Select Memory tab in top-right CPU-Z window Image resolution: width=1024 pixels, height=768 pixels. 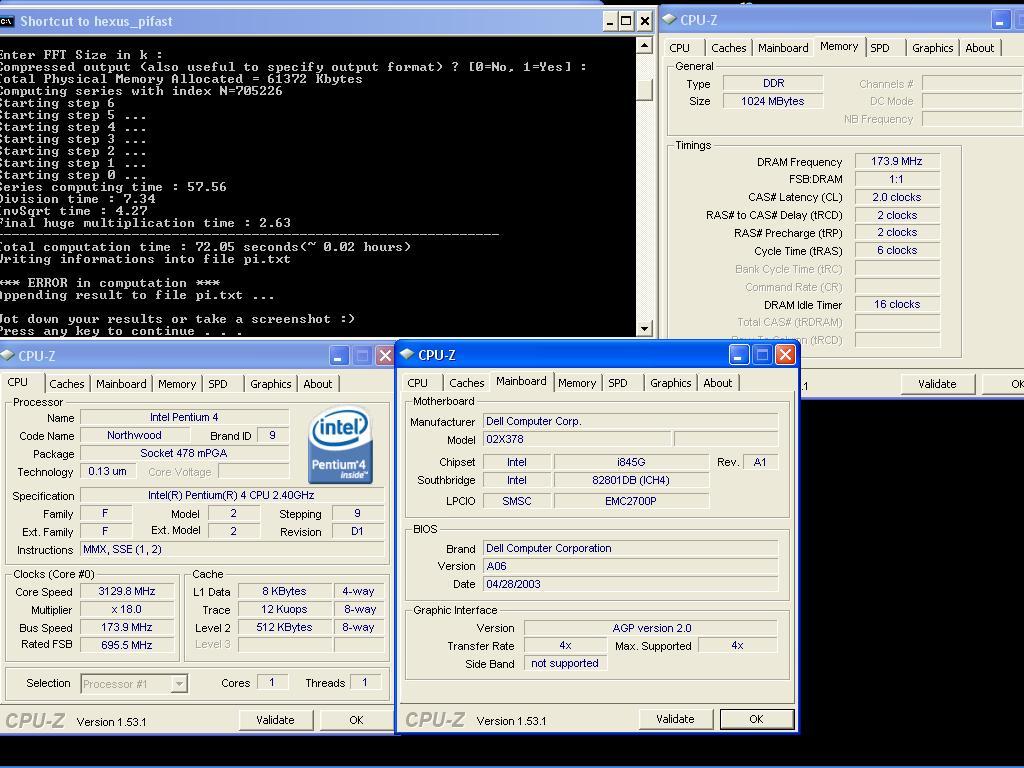[839, 46]
